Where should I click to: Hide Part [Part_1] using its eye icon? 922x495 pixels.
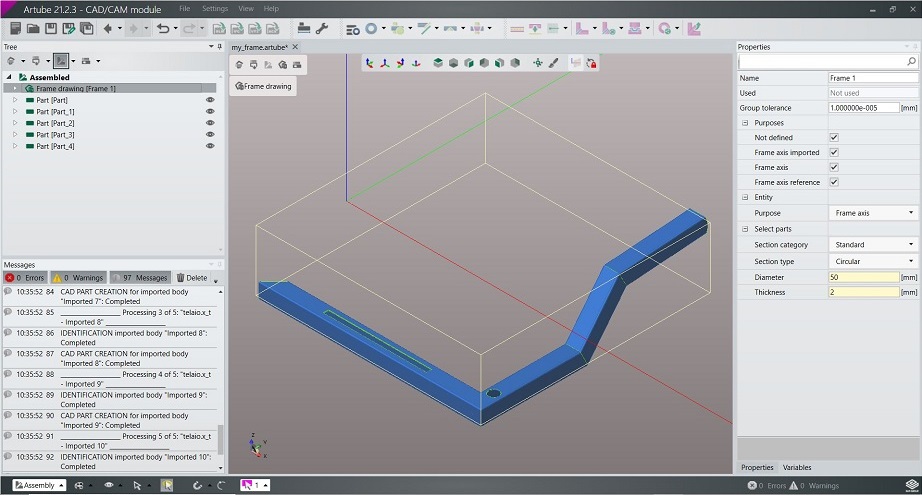(210, 112)
